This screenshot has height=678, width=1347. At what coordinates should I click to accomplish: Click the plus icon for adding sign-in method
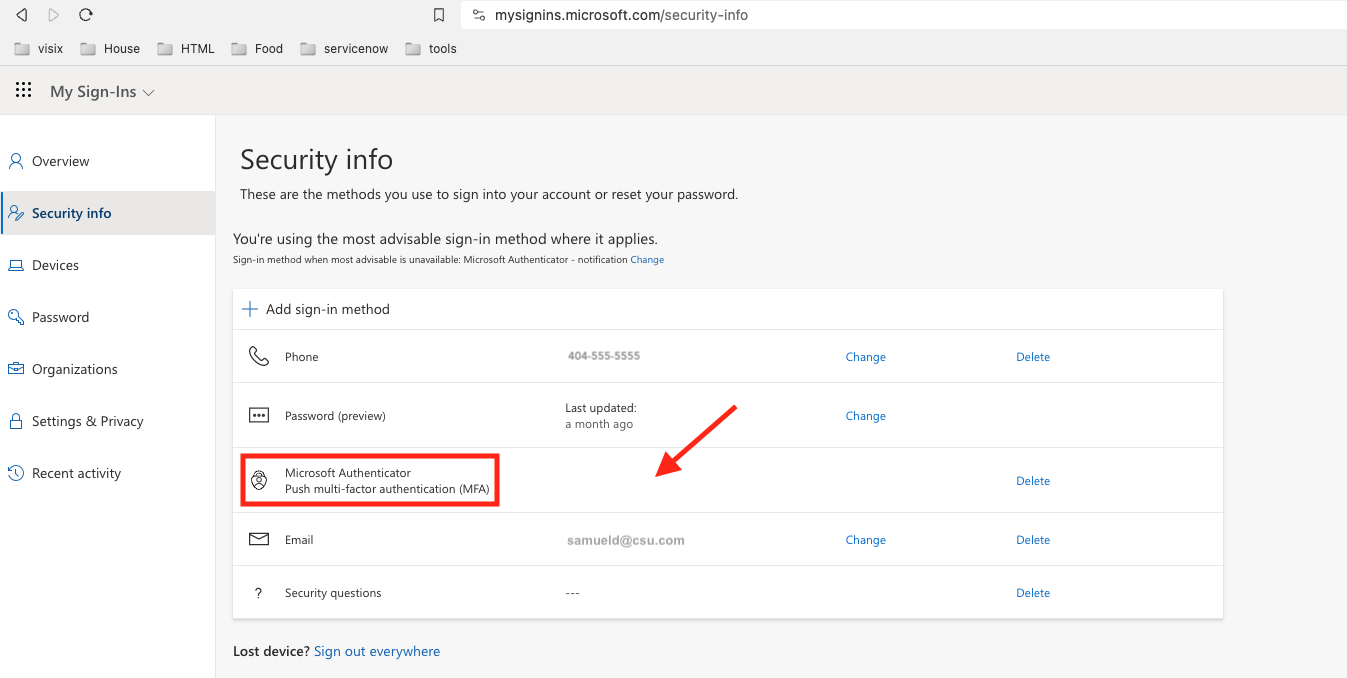coord(250,309)
